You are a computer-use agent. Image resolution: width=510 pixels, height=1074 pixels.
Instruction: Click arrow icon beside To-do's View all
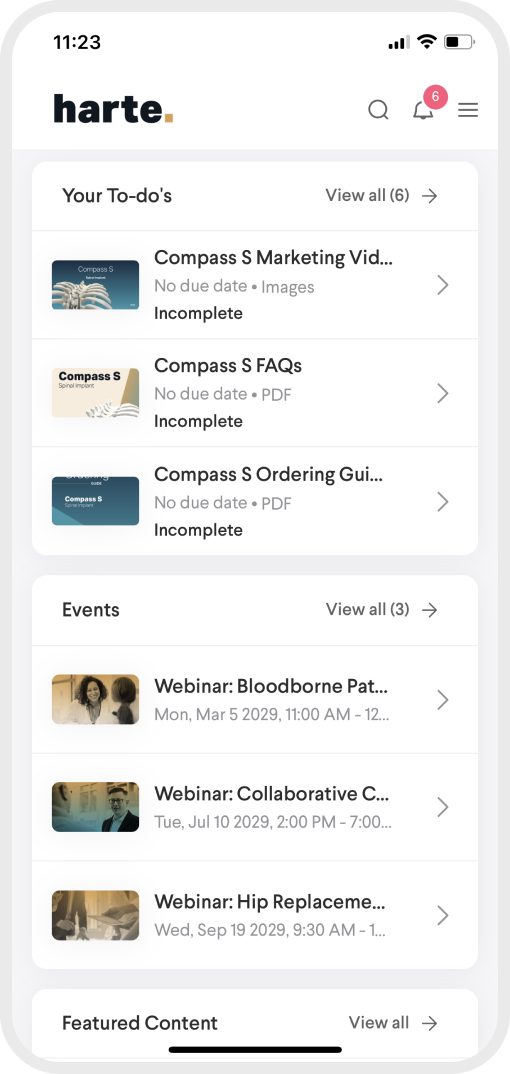tap(429, 196)
